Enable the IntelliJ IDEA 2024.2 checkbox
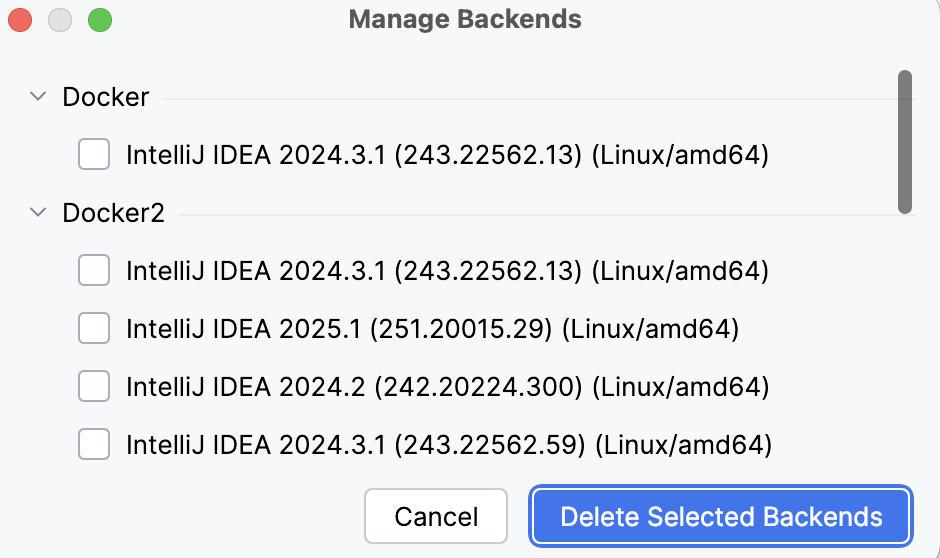This screenshot has width=940, height=558. 94,386
